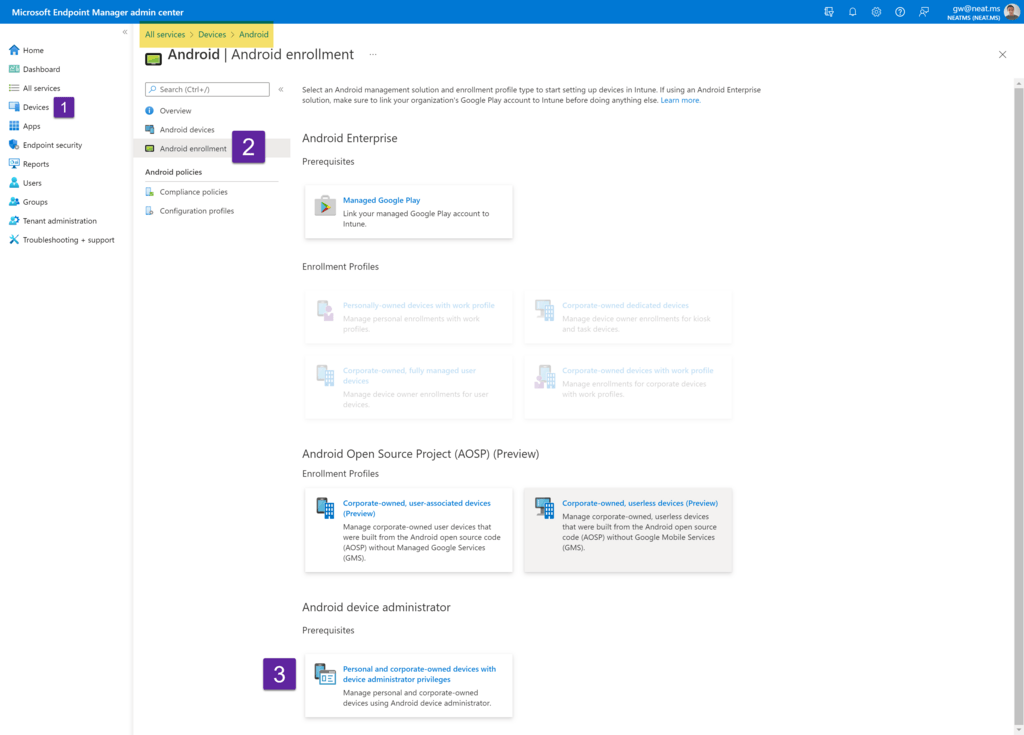This screenshot has width=1024, height=735.
Task: Open Corporate-owned, userless devices (Preview) profile
Action: (x=639, y=503)
